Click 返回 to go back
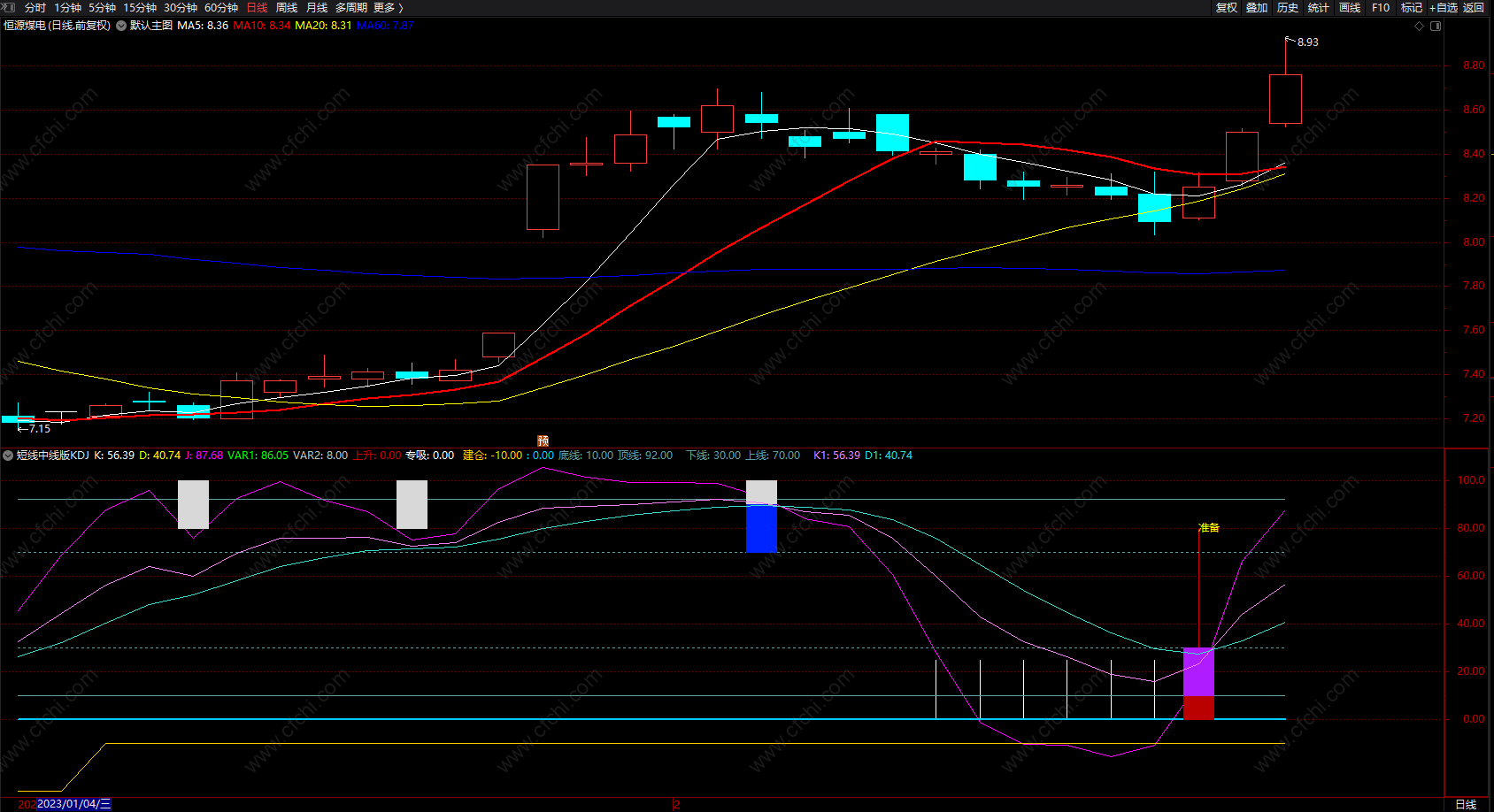Image resolution: width=1494 pixels, height=812 pixels. click(x=1474, y=7)
